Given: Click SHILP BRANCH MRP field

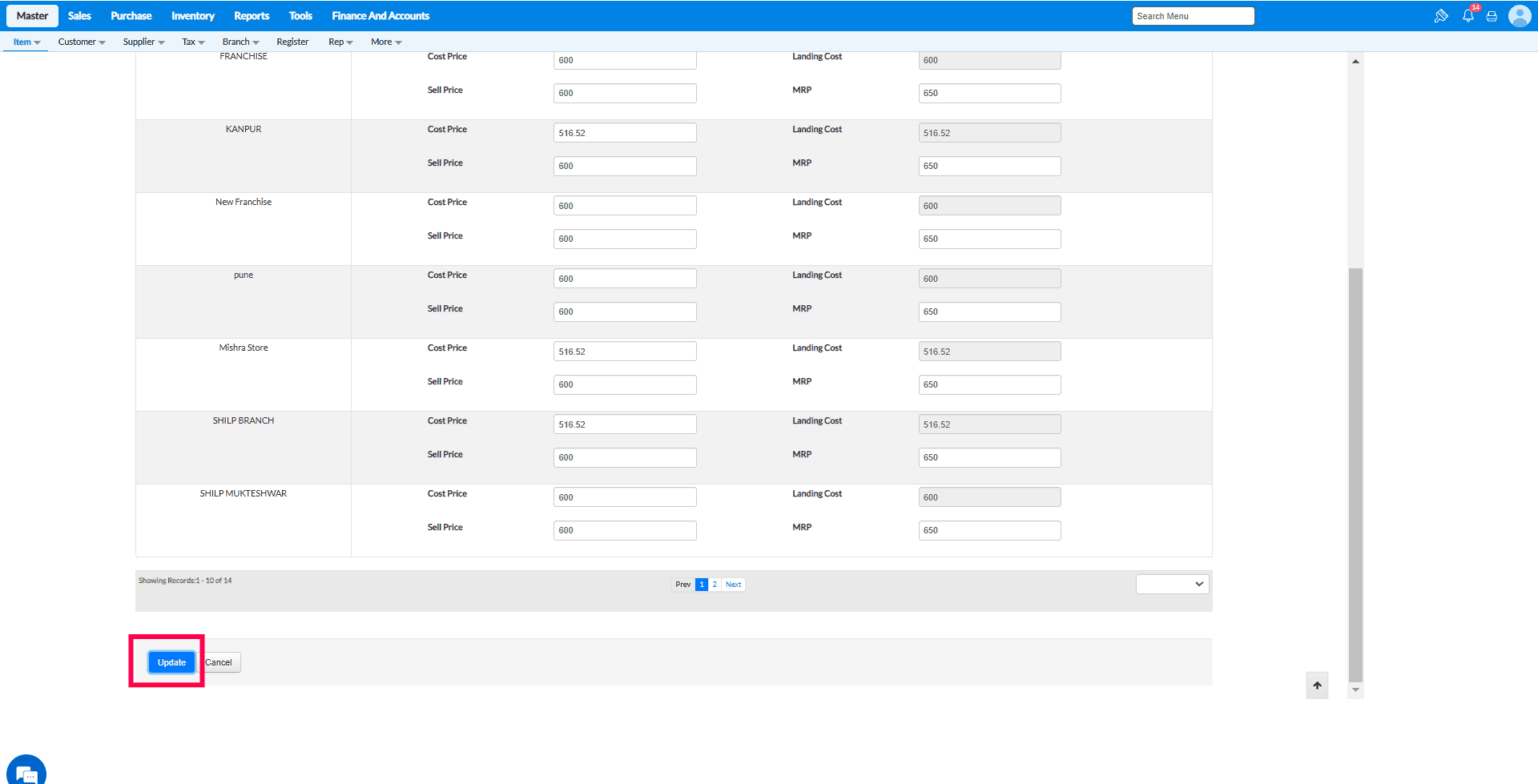Looking at the screenshot, I should pos(989,457).
